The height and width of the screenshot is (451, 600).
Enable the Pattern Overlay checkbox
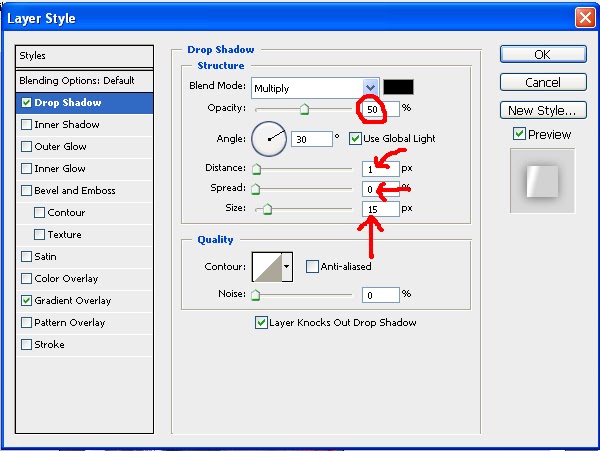click(26, 322)
